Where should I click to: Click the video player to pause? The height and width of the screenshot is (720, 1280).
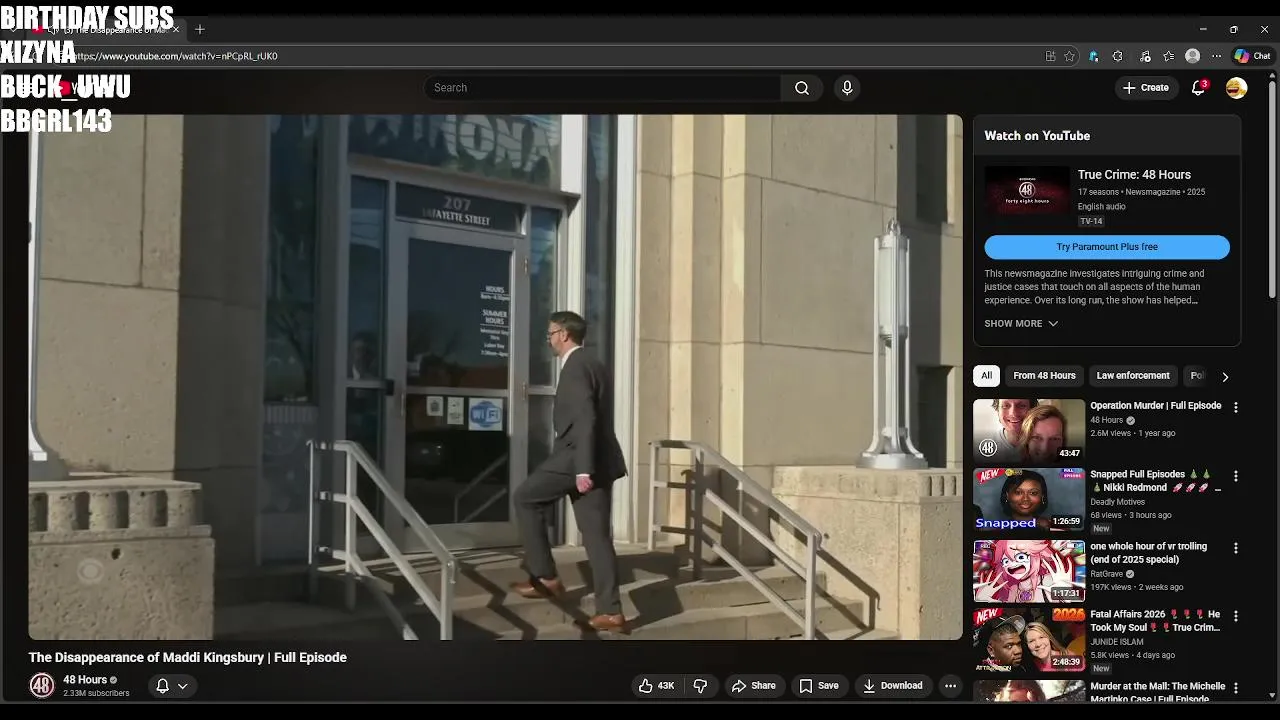coord(495,377)
